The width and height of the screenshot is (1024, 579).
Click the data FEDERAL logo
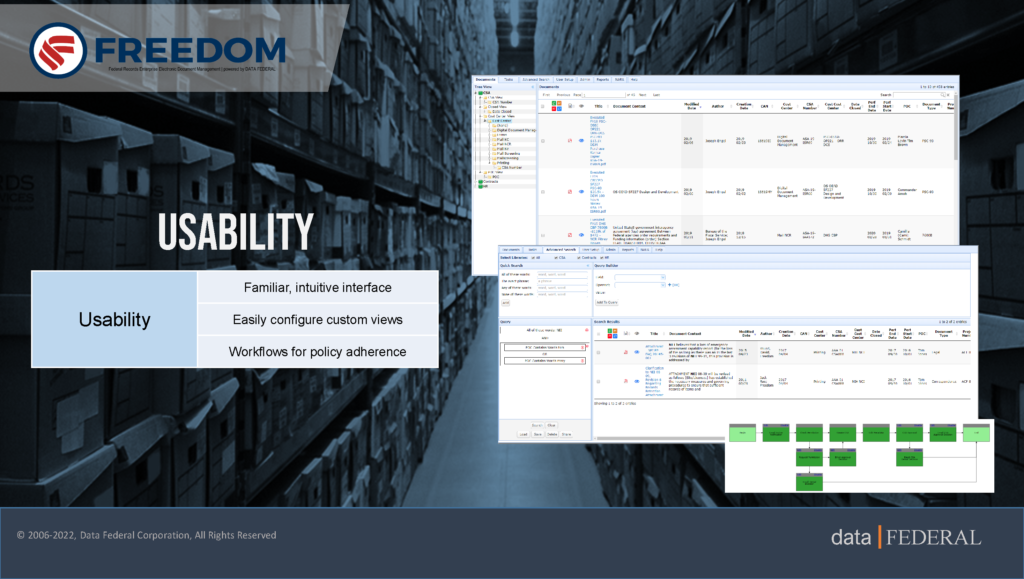906,537
